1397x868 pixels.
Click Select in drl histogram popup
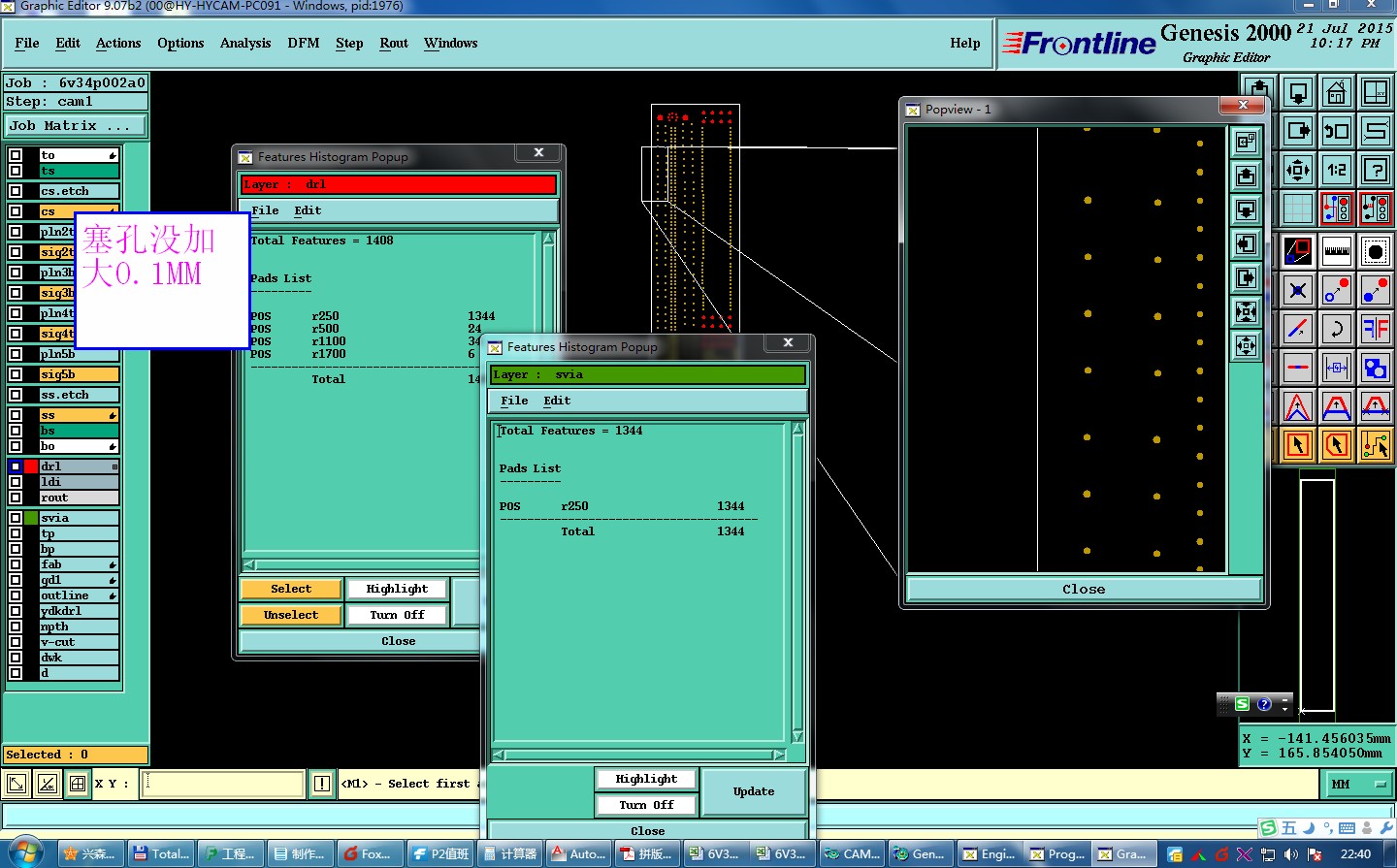[291, 589]
